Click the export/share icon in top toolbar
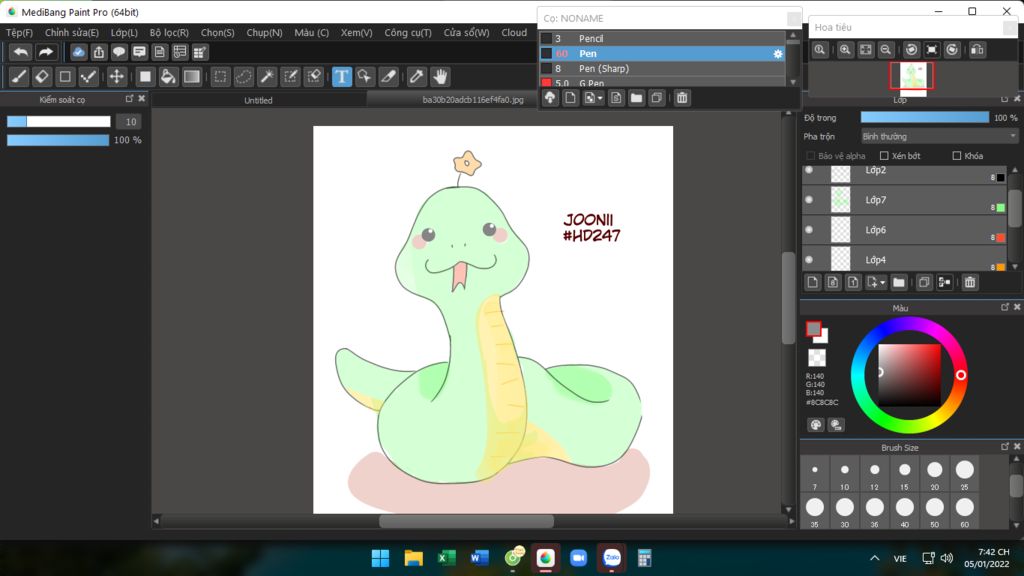1024x576 pixels. 99,52
